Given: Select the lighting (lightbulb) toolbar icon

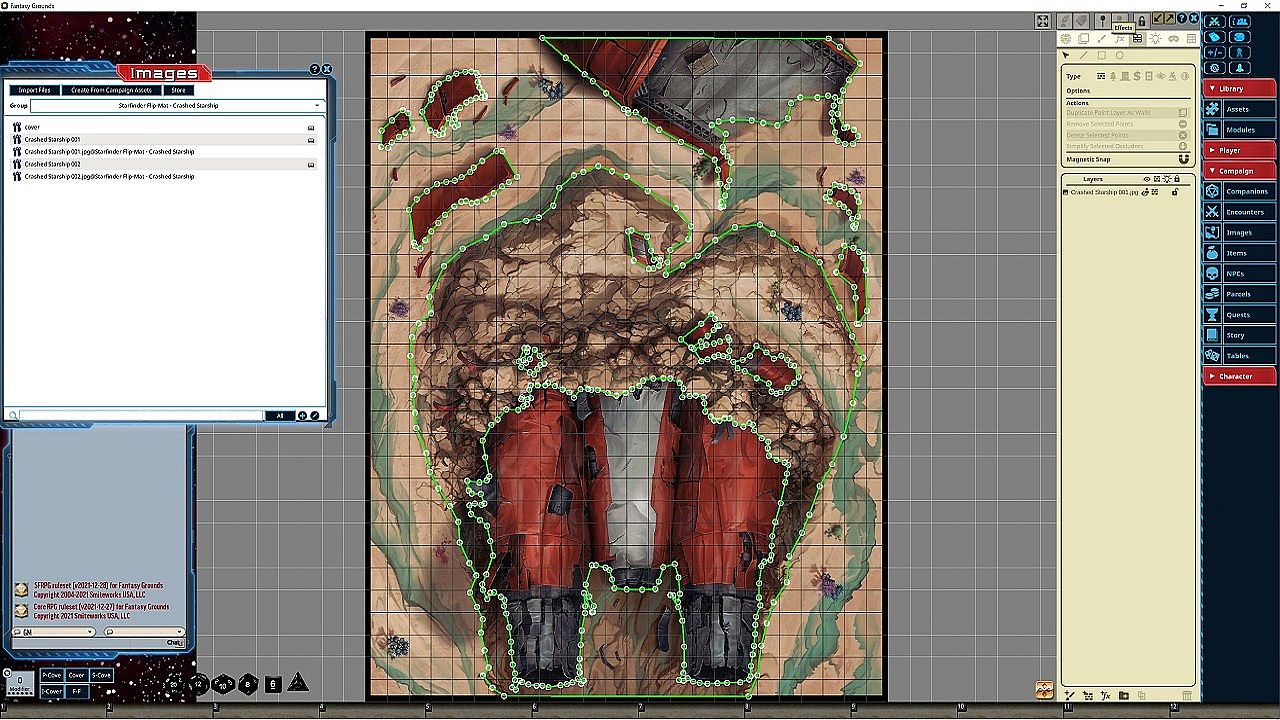Looking at the screenshot, I should click(x=1155, y=39).
